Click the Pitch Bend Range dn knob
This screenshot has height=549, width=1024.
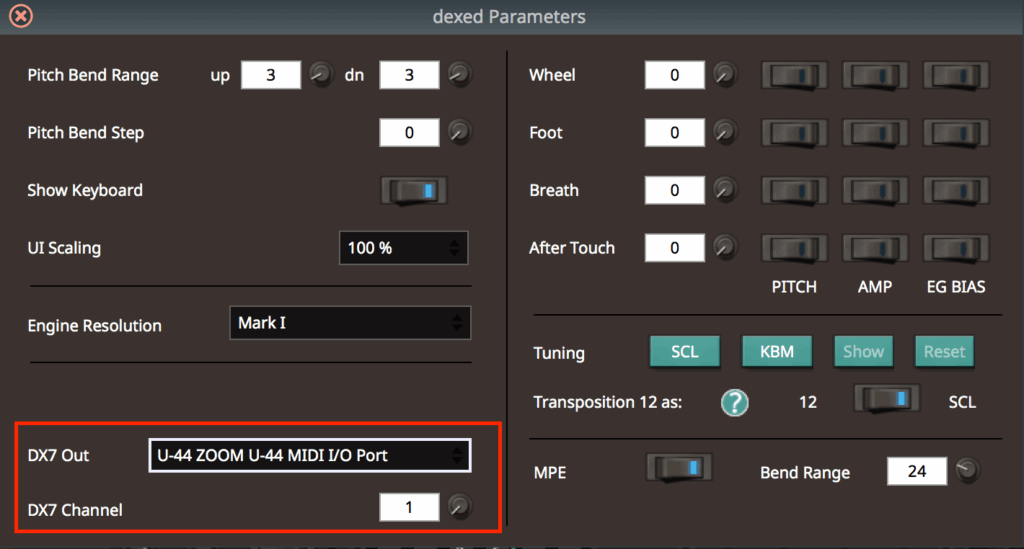pyautogui.click(x=458, y=75)
